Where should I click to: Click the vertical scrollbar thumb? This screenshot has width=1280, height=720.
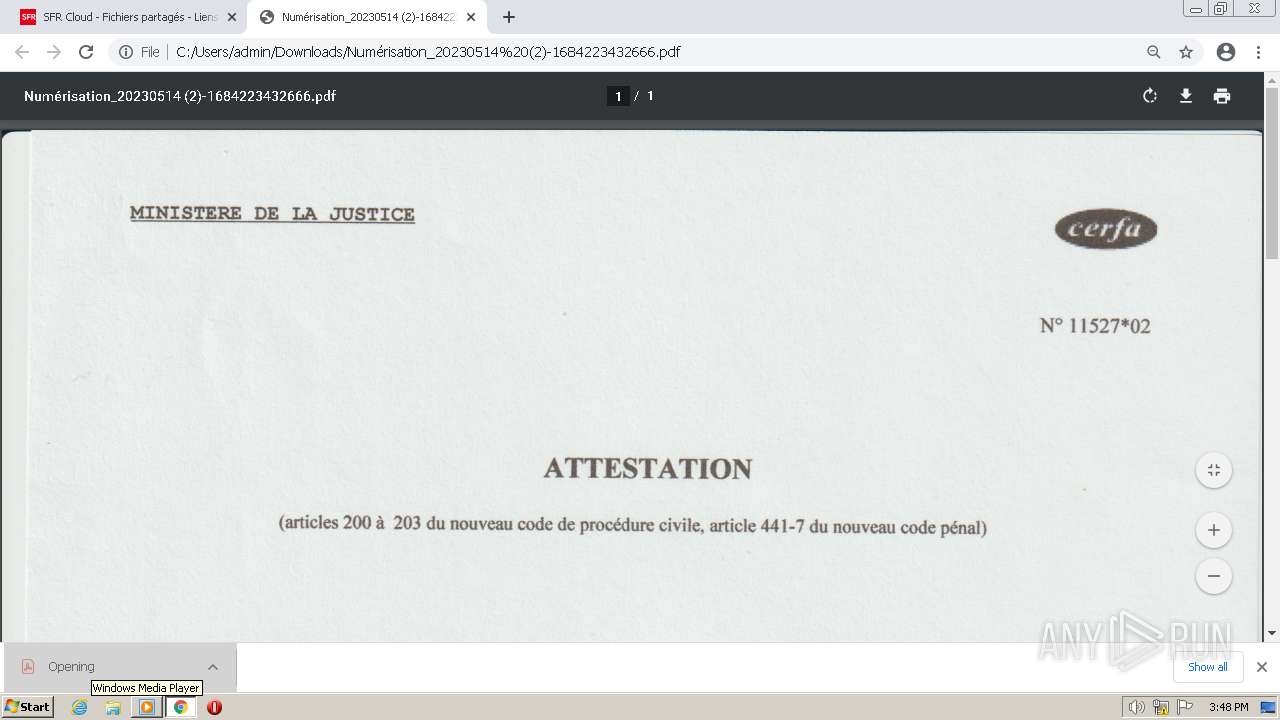click(x=1272, y=174)
